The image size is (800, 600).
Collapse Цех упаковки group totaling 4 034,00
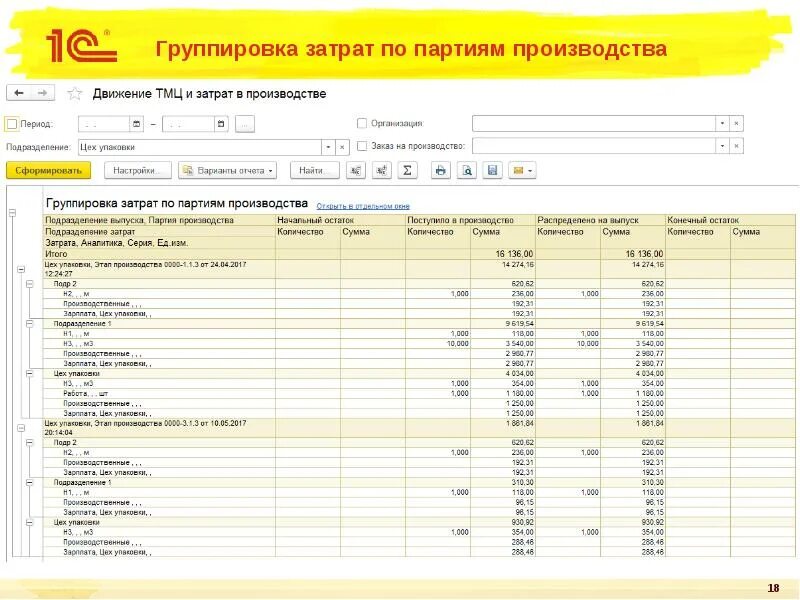click(x=30, y=373)
